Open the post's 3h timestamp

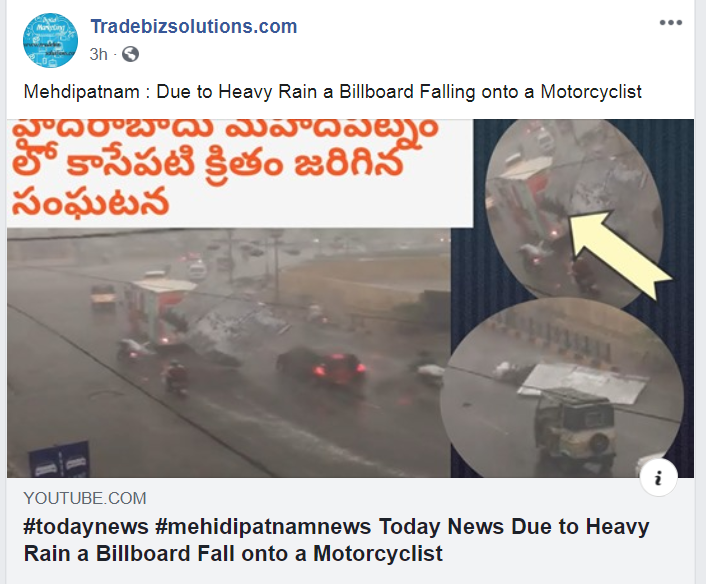(98, 54)
